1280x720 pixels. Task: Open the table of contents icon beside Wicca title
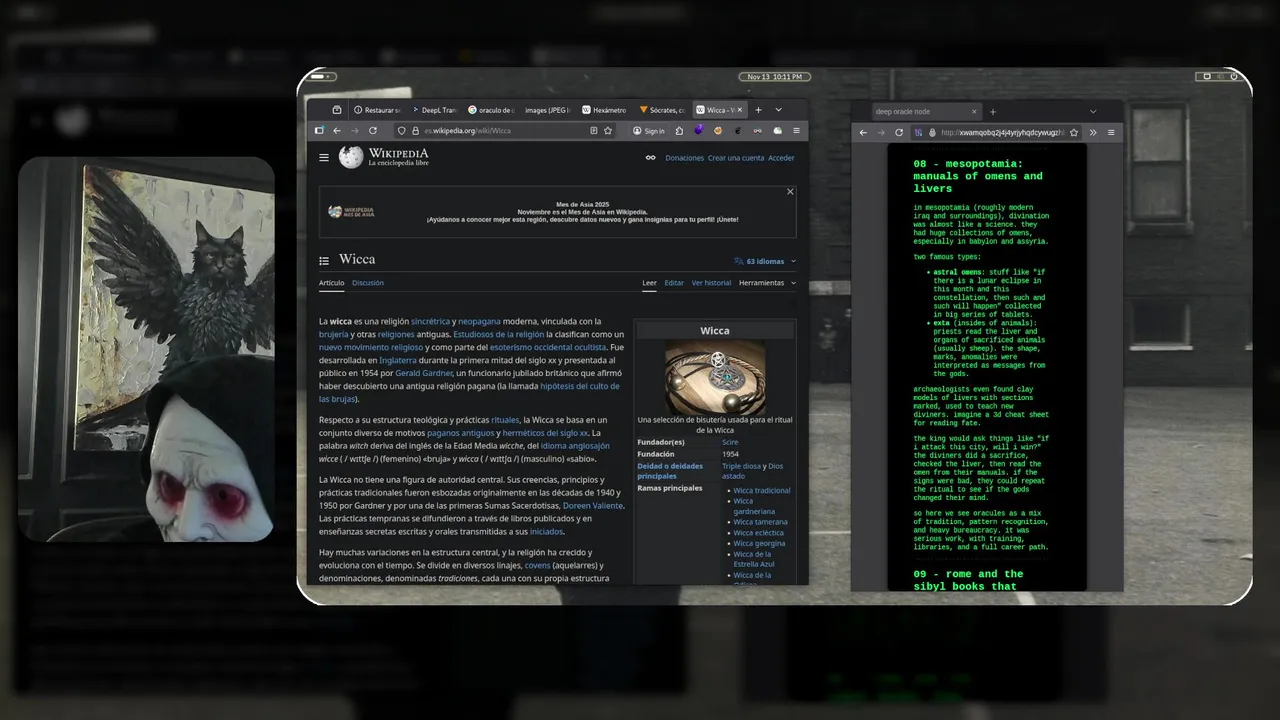tap(324, 261)
